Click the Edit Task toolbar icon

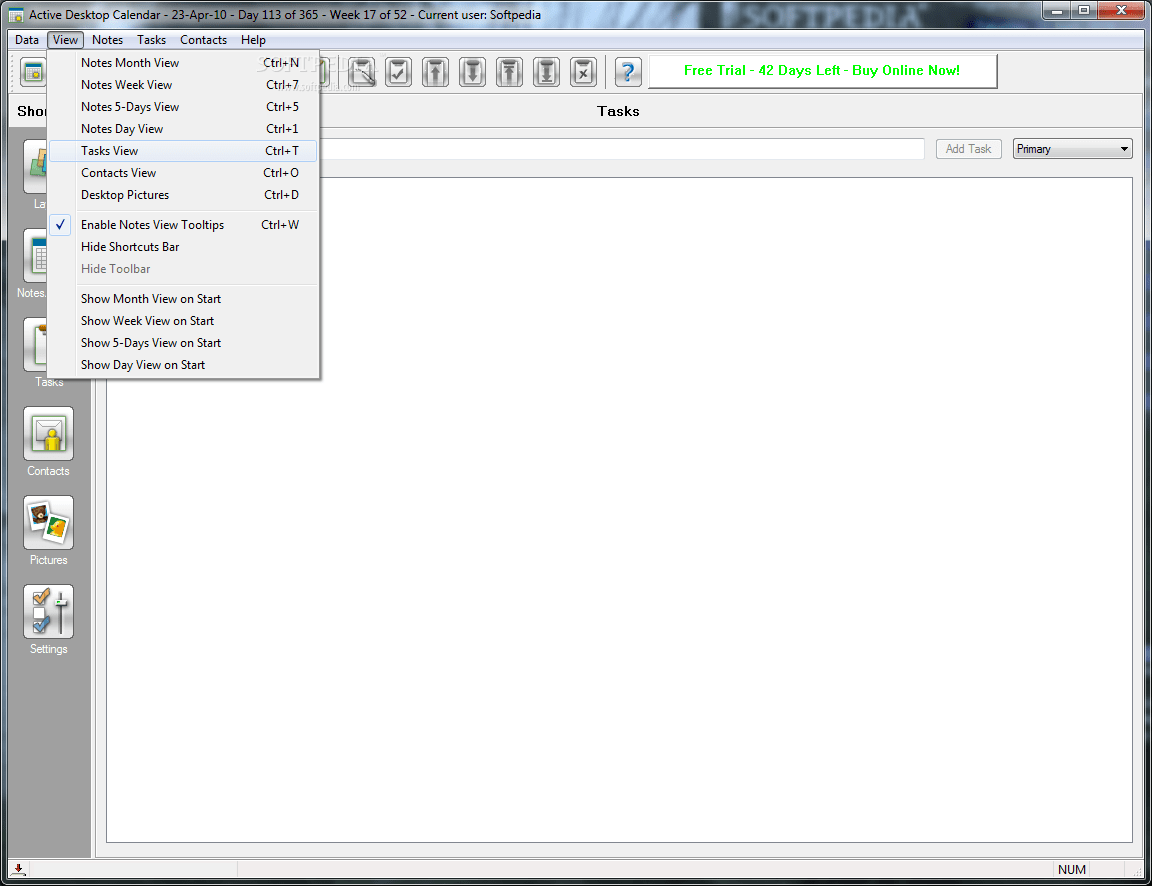[x=361, y=71]
